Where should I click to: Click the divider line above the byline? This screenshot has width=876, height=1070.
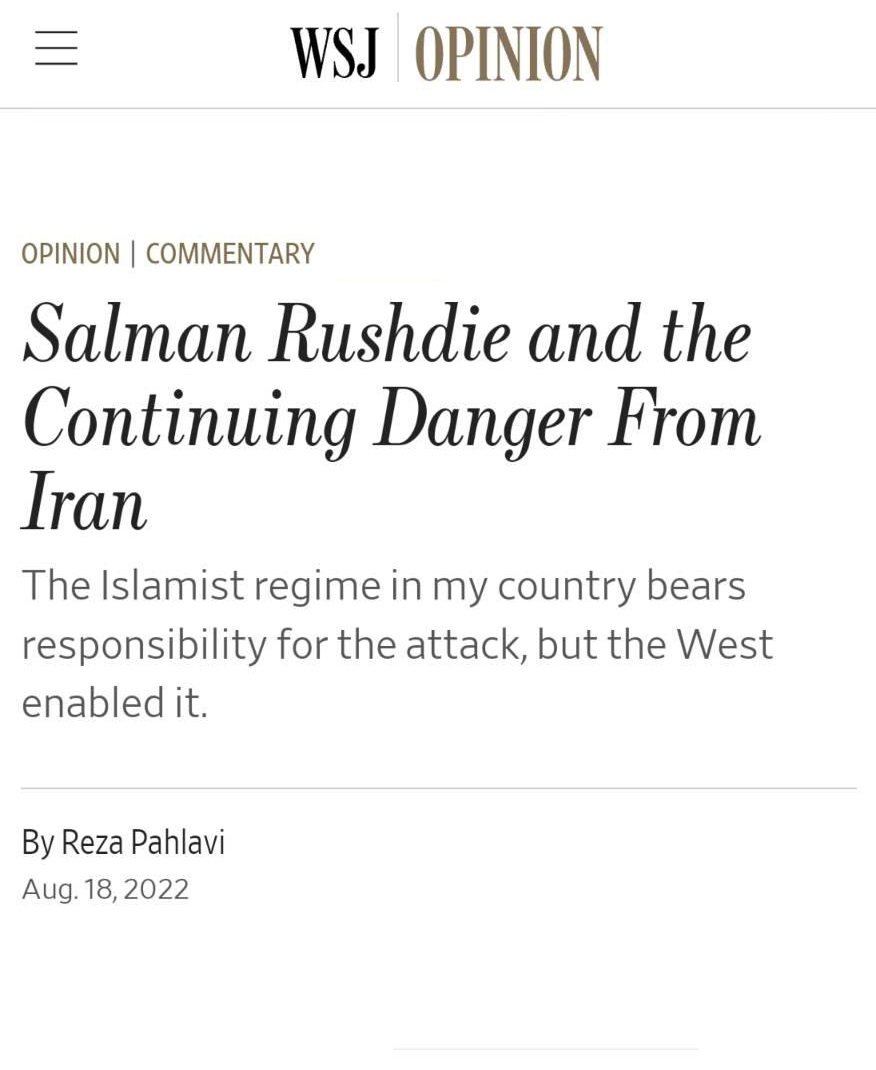coord(438,788)
